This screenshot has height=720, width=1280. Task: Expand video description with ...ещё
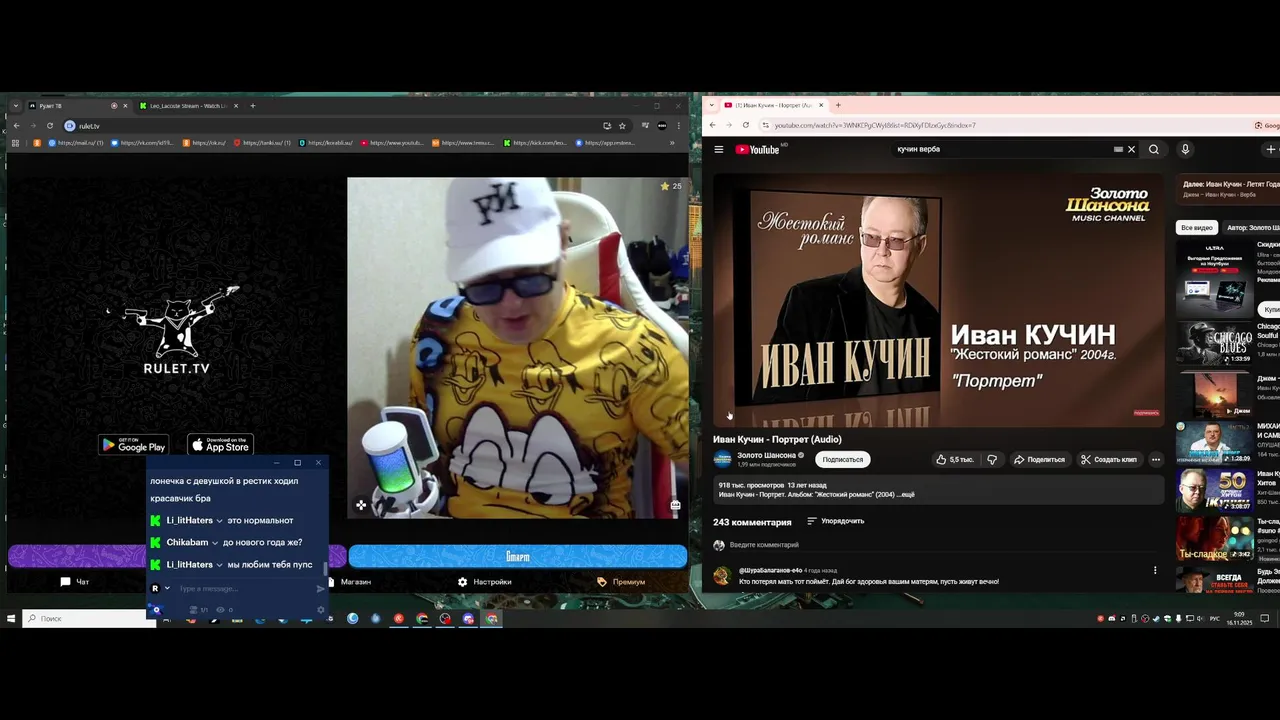click(x=905, y=494)
